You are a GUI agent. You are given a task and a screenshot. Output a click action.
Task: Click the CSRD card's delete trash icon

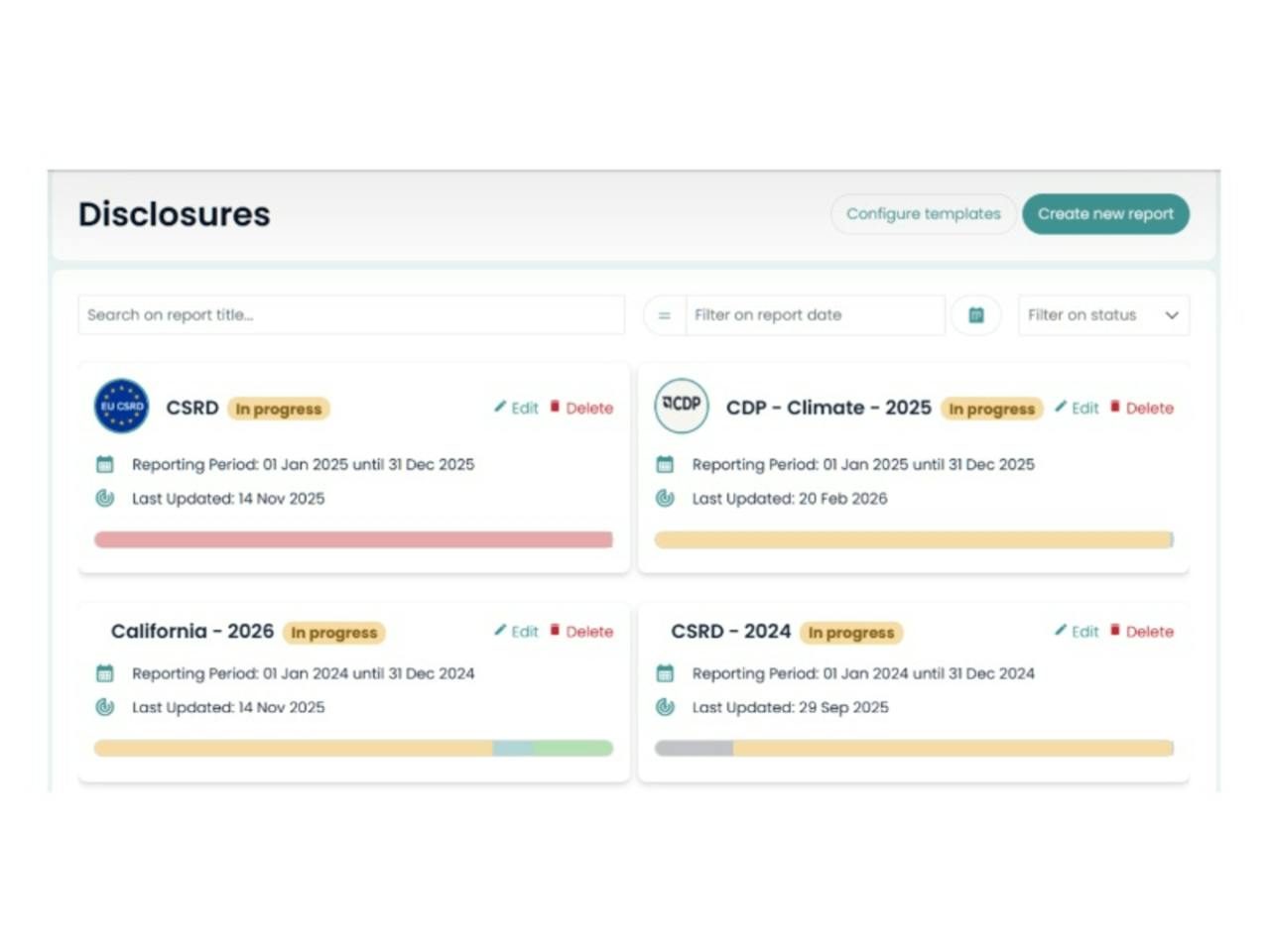[556, 407]
